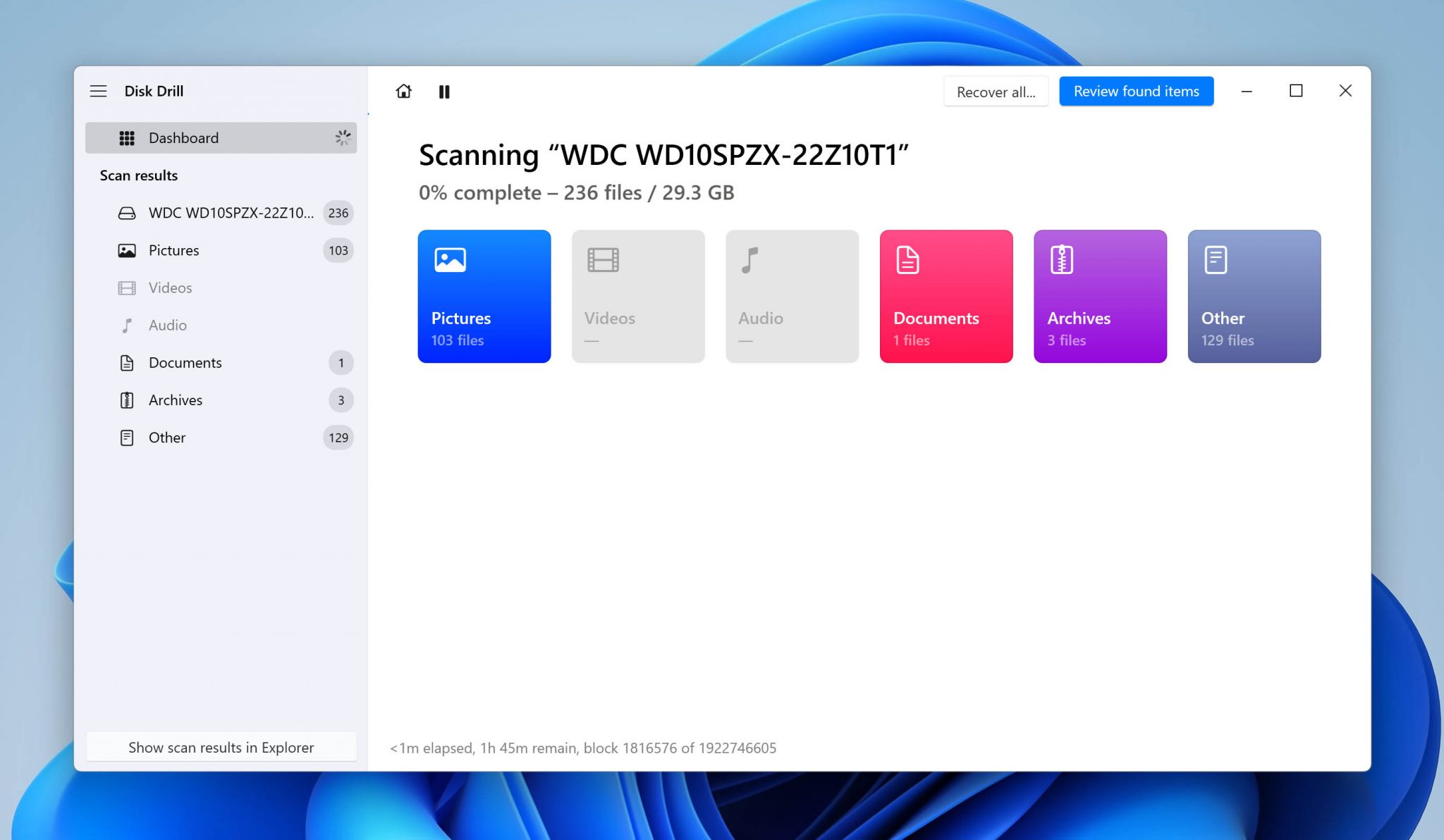Click the Archives zip icon in the sidebar

click(127, 400)
